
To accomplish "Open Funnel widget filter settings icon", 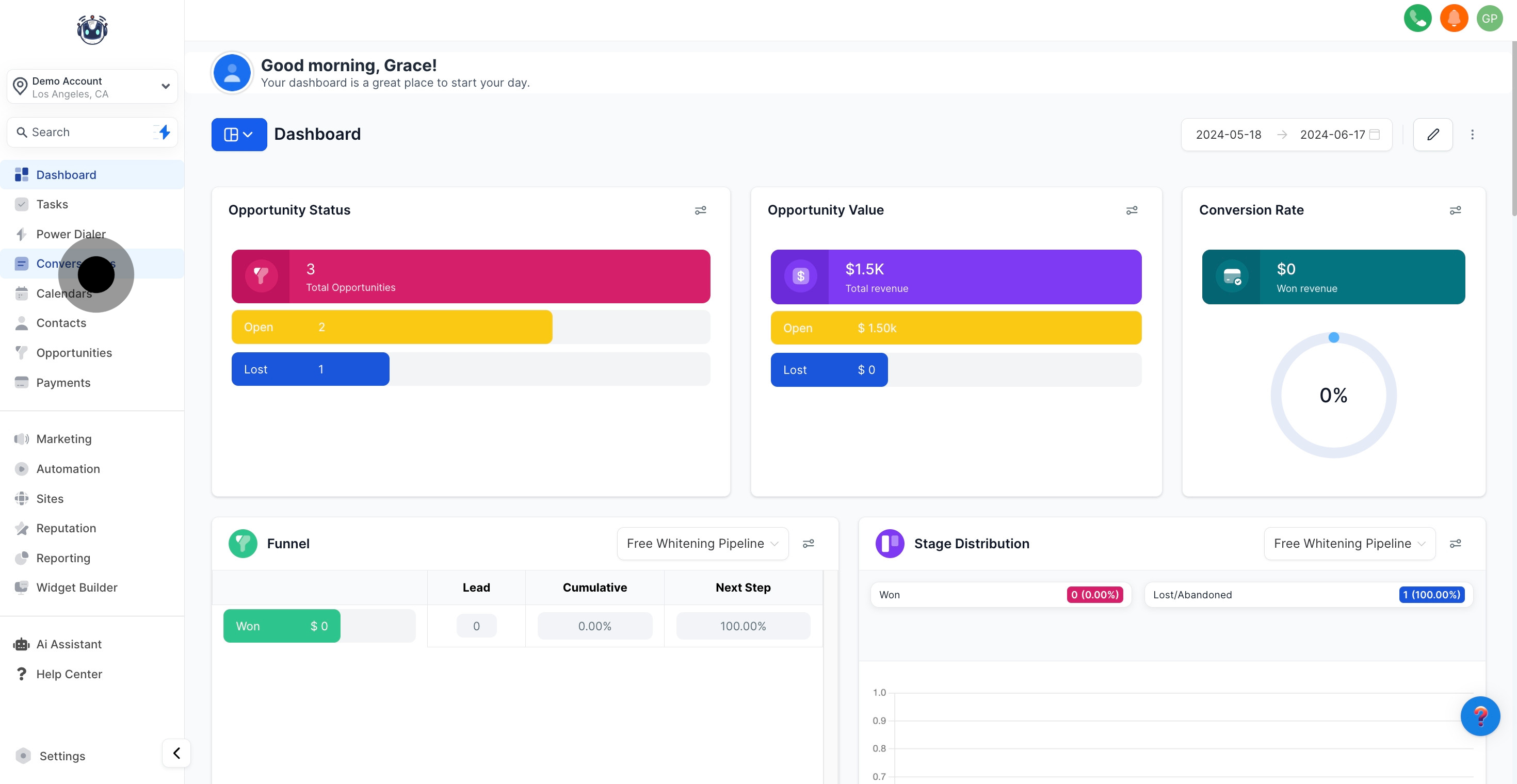I will pos(808,543).
